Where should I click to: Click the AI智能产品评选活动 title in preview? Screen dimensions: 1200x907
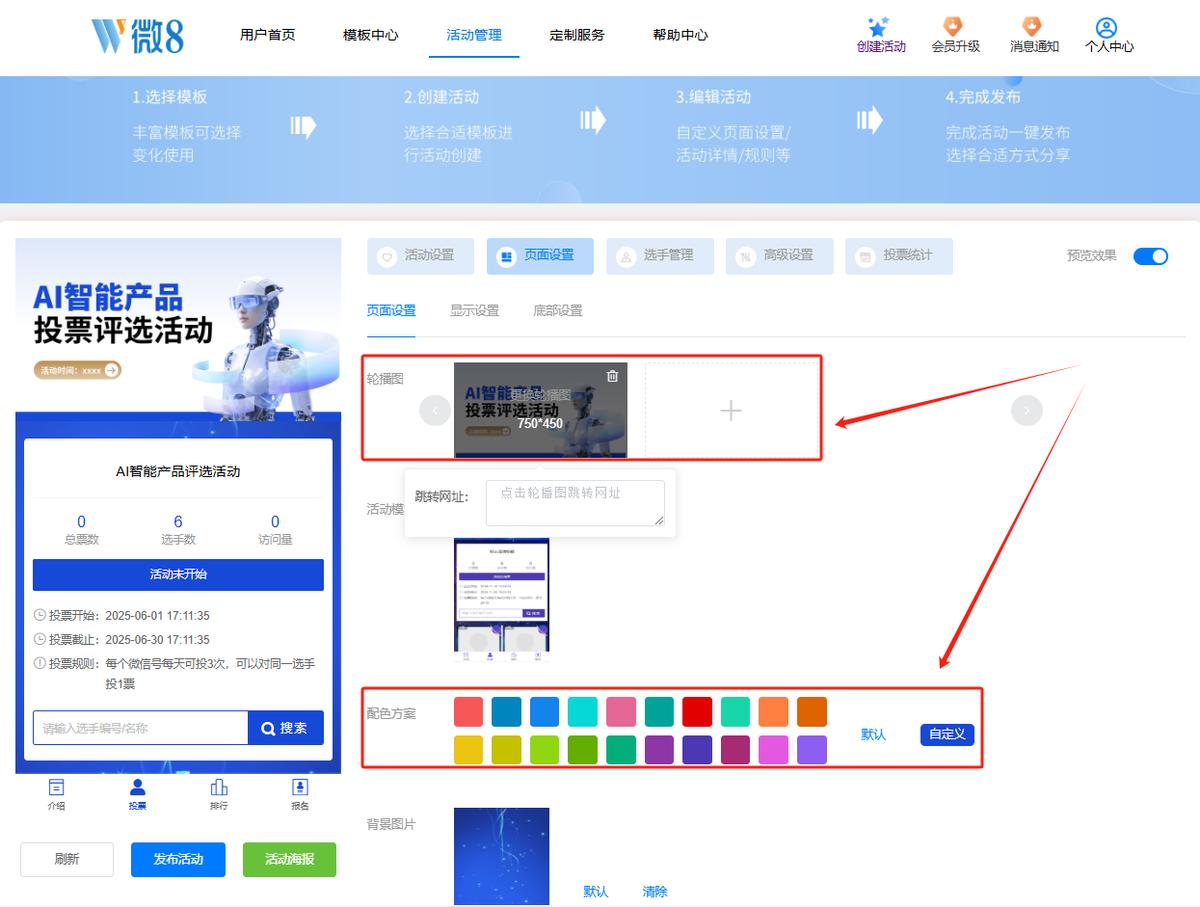pos(178,471)
